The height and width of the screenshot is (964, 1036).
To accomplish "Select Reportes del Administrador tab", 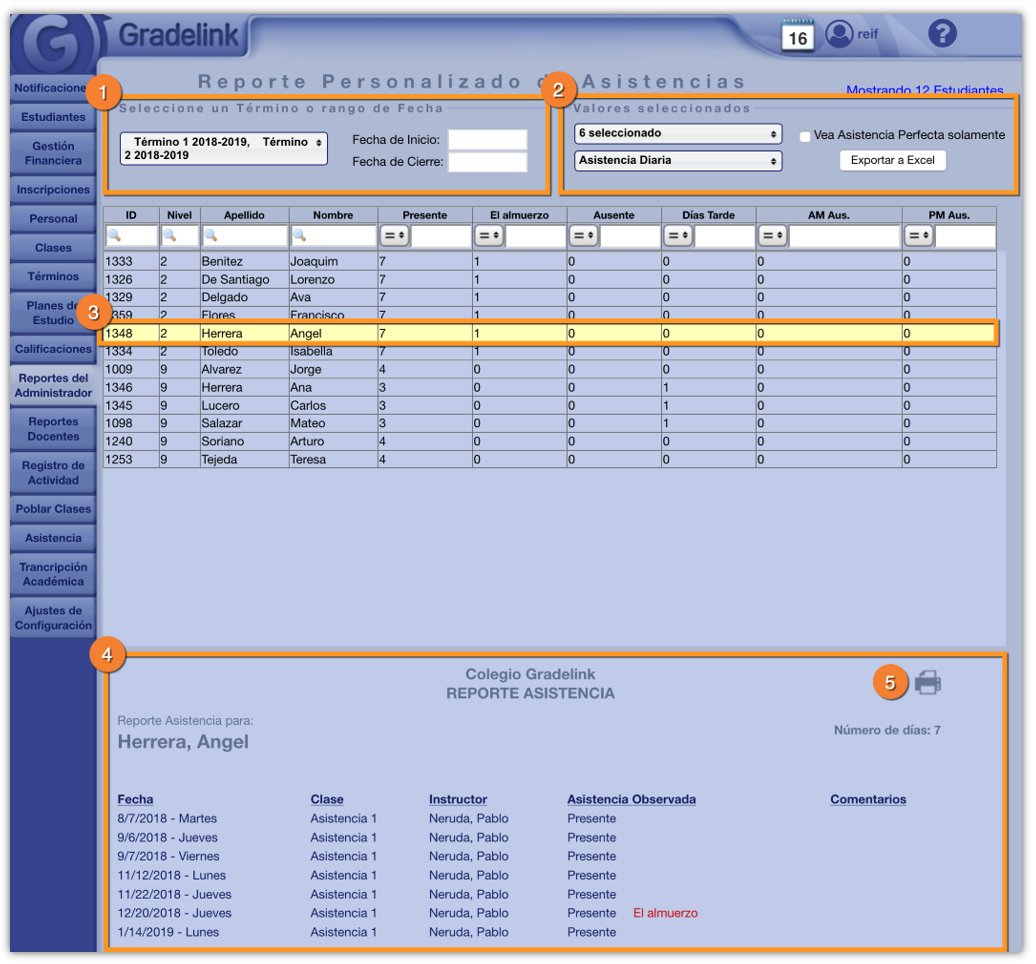I will click(x=53, y=385).
